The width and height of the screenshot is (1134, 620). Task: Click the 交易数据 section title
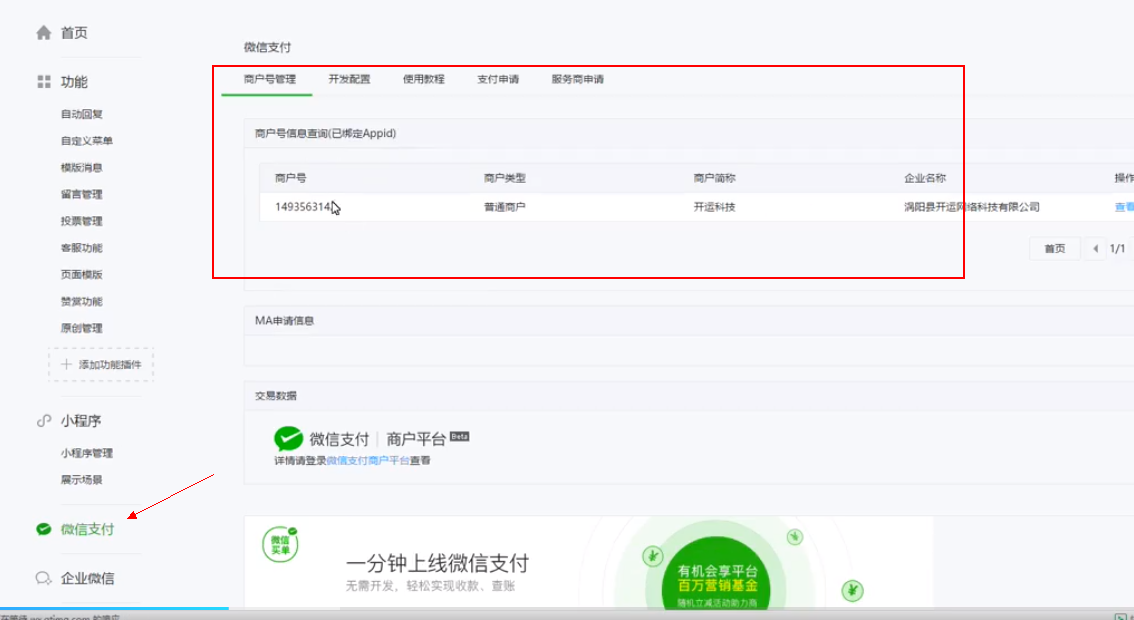pyautogui.click(x=276, y=396)
